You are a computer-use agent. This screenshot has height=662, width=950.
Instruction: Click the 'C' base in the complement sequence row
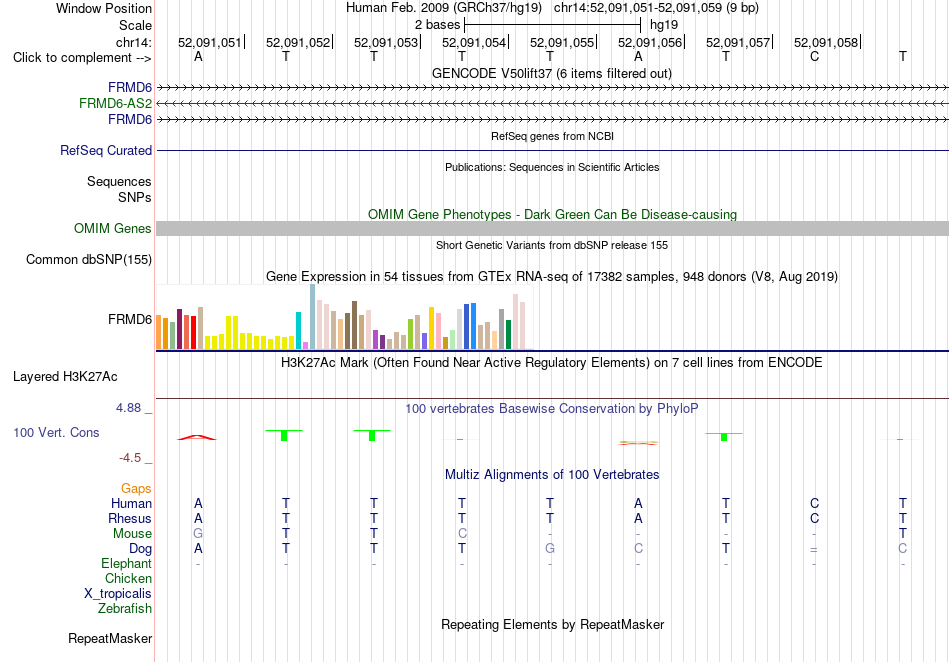coord(814,57)
